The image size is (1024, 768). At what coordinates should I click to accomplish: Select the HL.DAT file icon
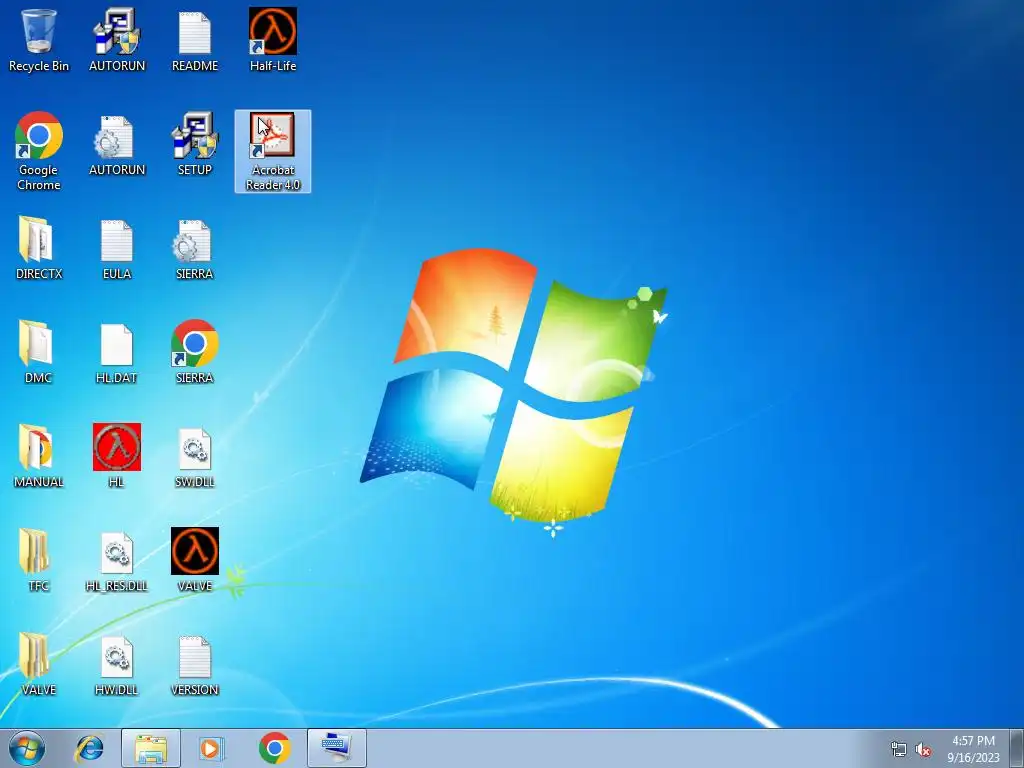pos(117,353)
